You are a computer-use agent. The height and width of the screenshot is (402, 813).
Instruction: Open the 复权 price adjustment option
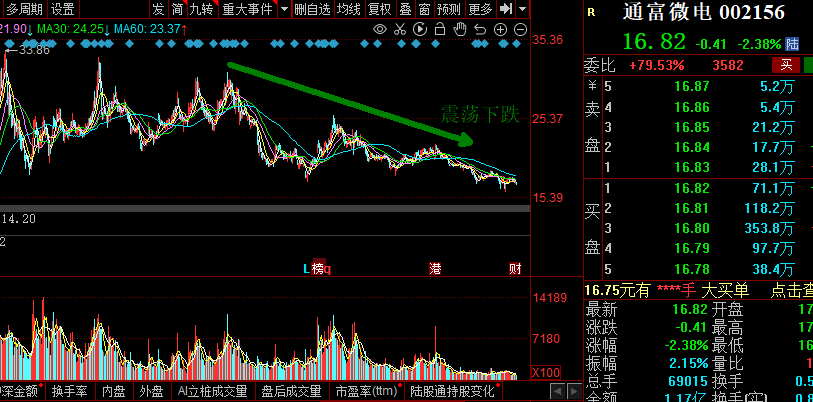tap(380, 9)
